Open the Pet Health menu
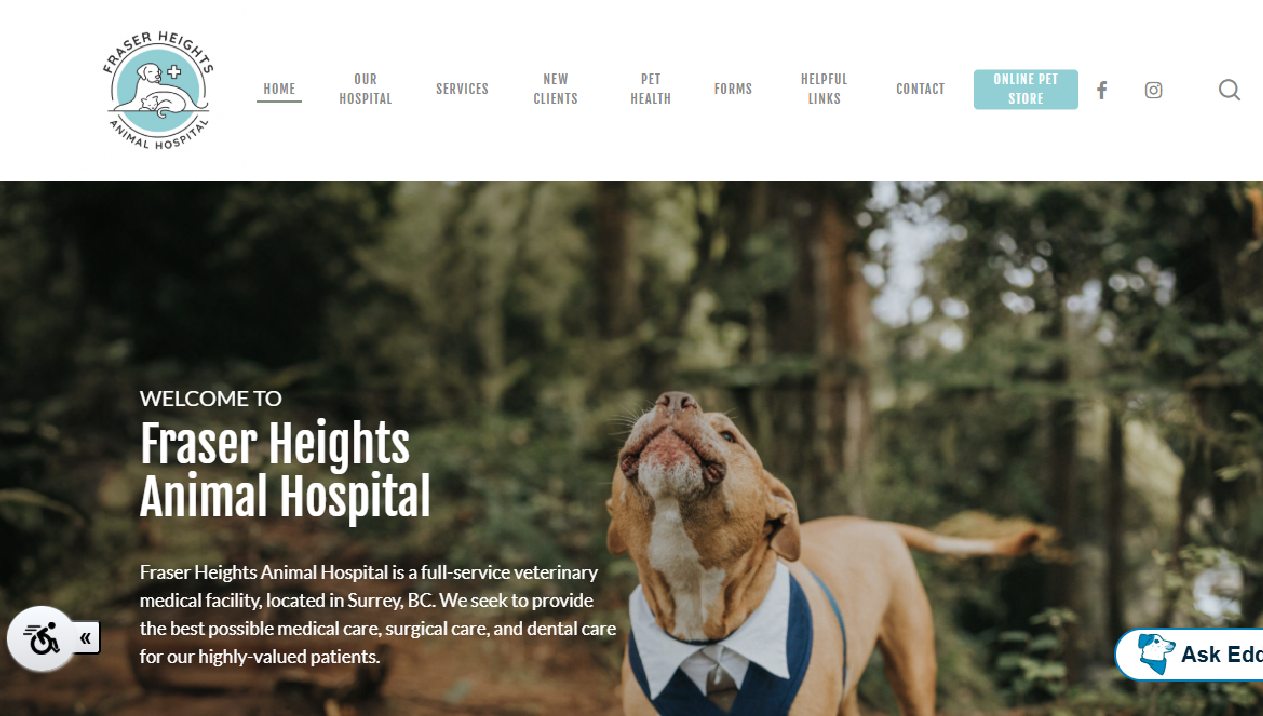 [650, 89]
